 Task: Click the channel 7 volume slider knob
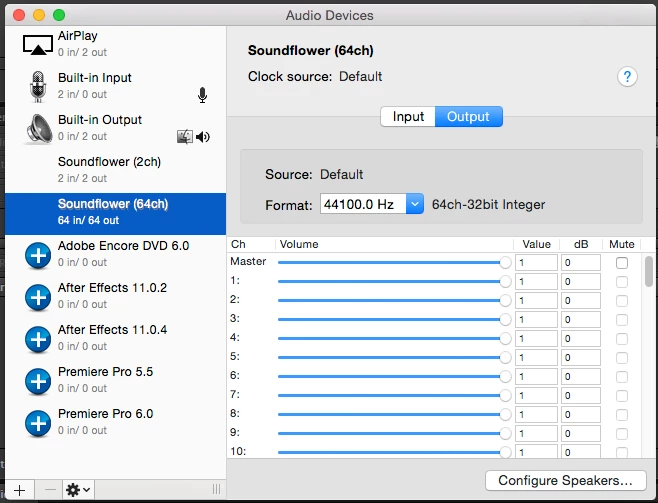(x=505, y=395)
